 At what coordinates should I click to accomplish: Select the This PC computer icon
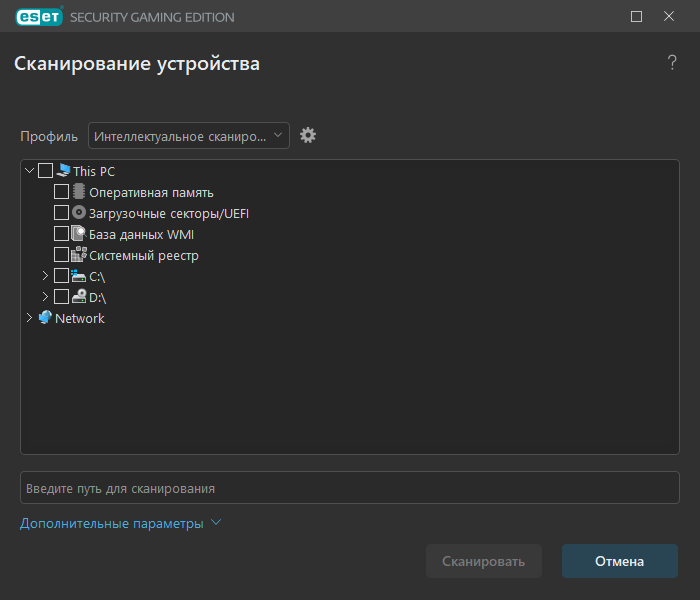click(64, 171)
